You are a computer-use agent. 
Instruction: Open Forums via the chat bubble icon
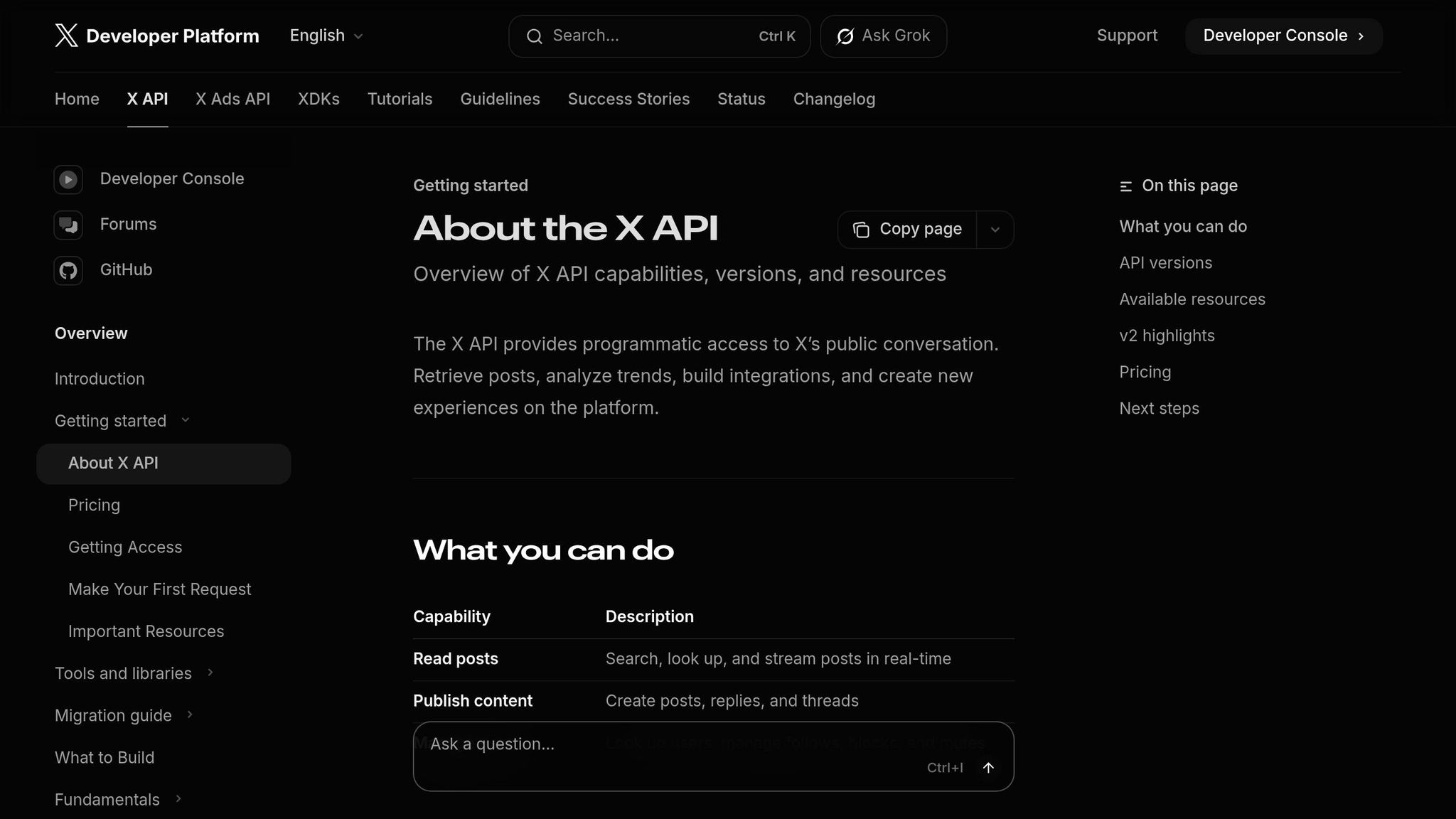[x=68, y=225]
